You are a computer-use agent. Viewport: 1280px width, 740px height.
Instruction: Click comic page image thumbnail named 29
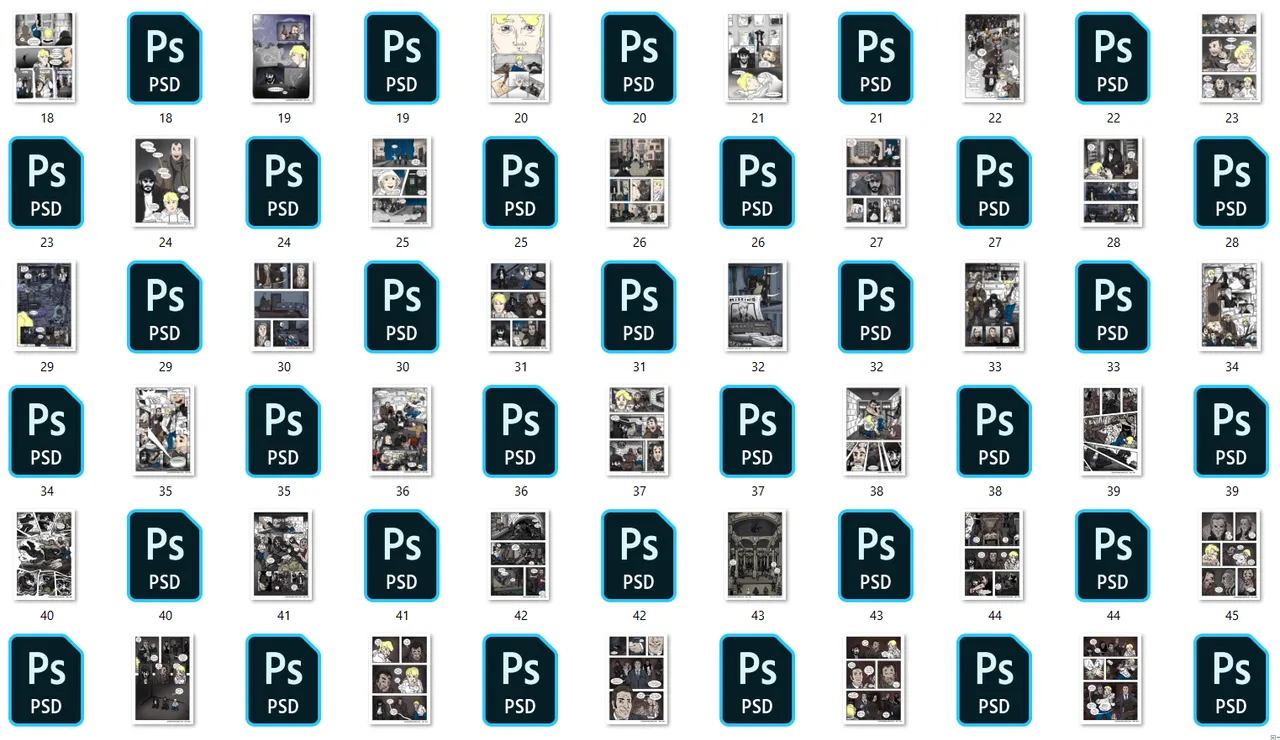(x=46, y=307)
